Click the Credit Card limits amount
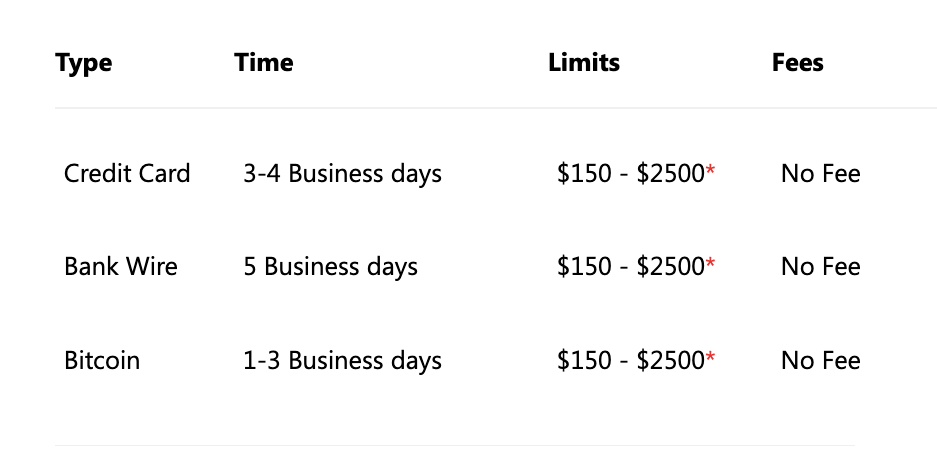This screenshot has height=453, width=937. point(631,173)
